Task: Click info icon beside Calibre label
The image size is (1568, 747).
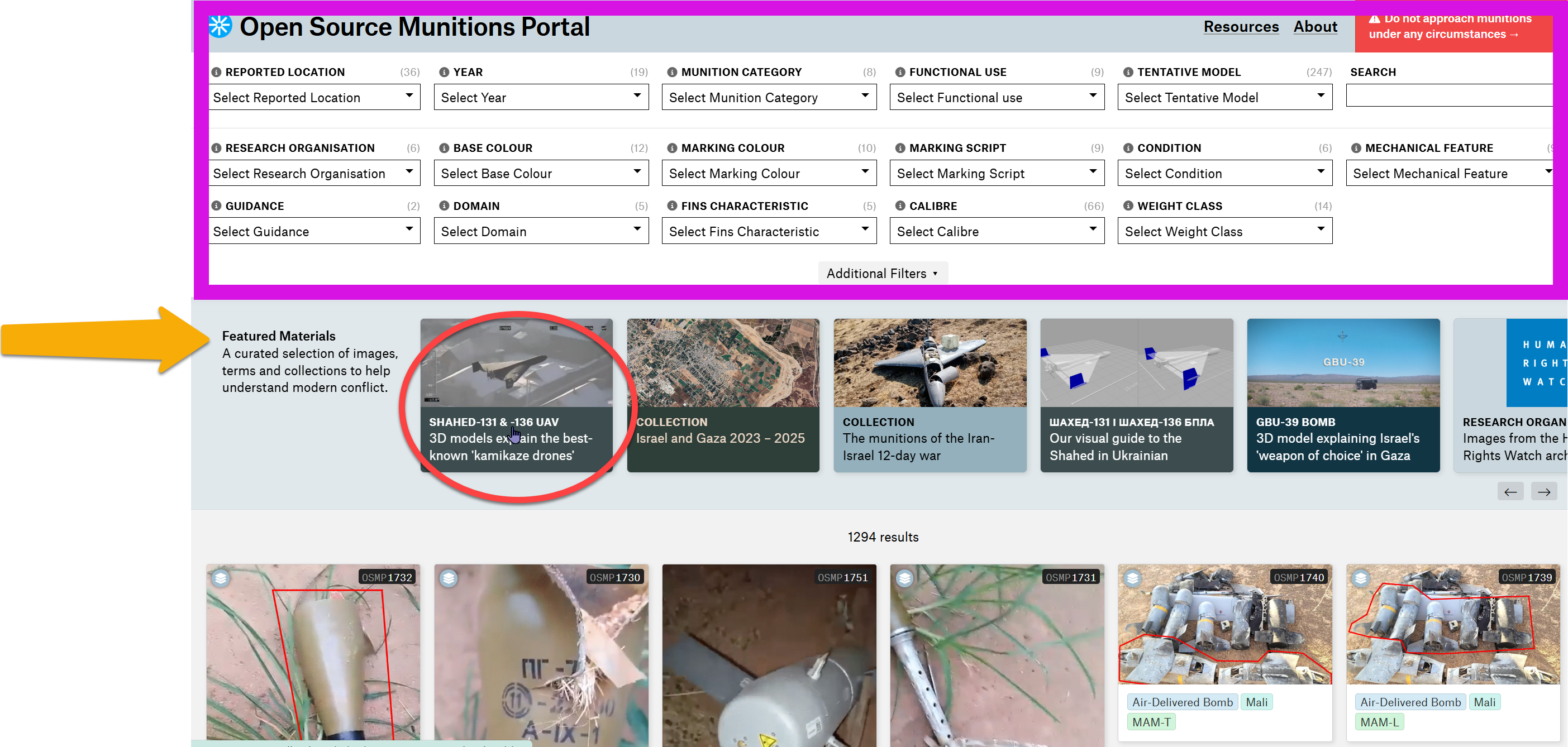Action: 900,205
